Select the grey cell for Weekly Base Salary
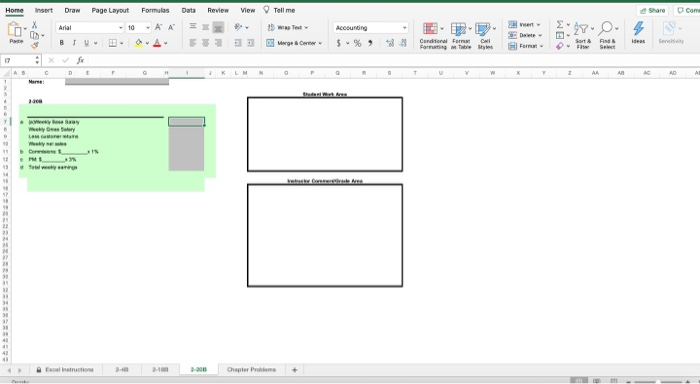The image size is (700, 384). 187,122
